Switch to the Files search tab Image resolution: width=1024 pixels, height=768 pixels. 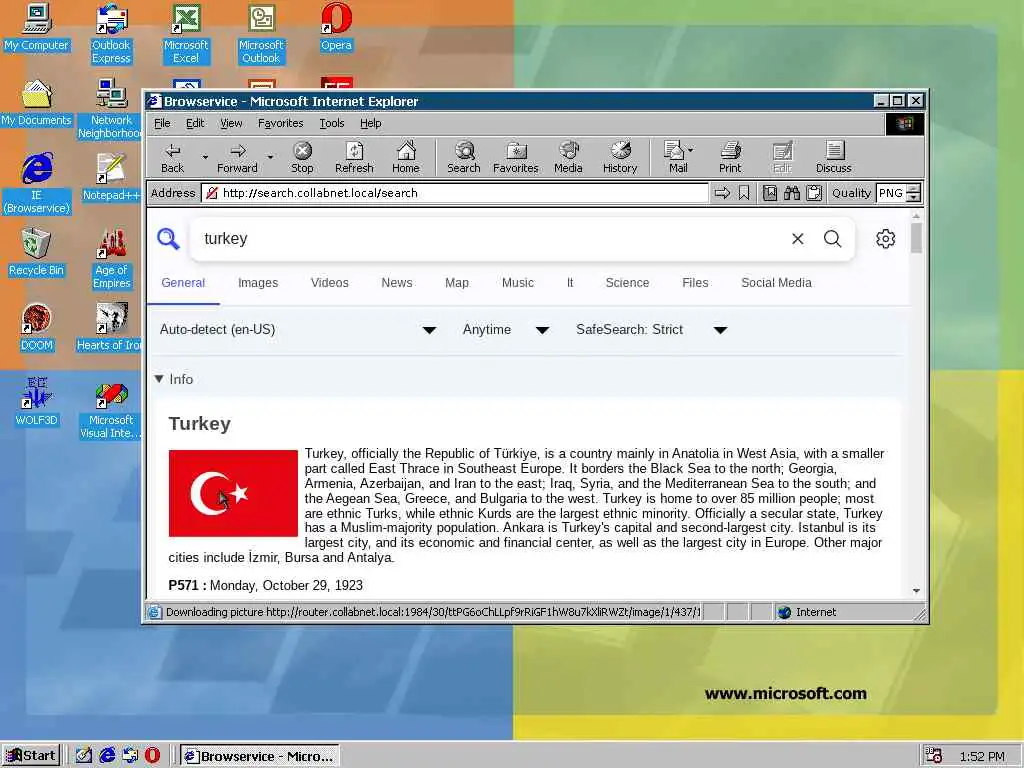coord(695,283)
